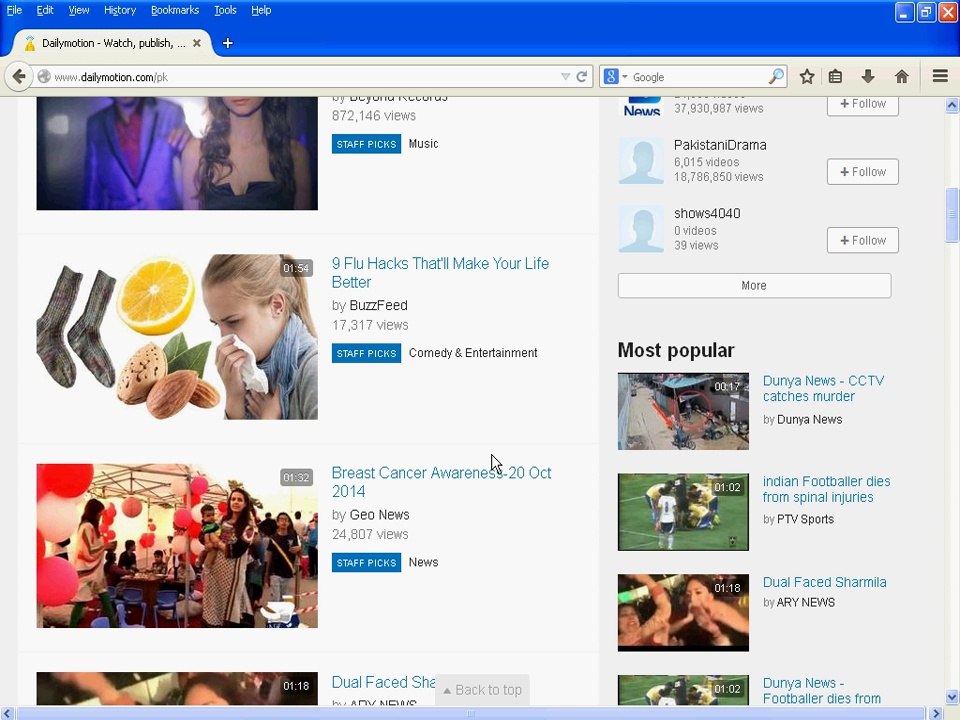Open the URL history dropdown arrow
This screenshot has width=960, height=720.
coord(565,77)
